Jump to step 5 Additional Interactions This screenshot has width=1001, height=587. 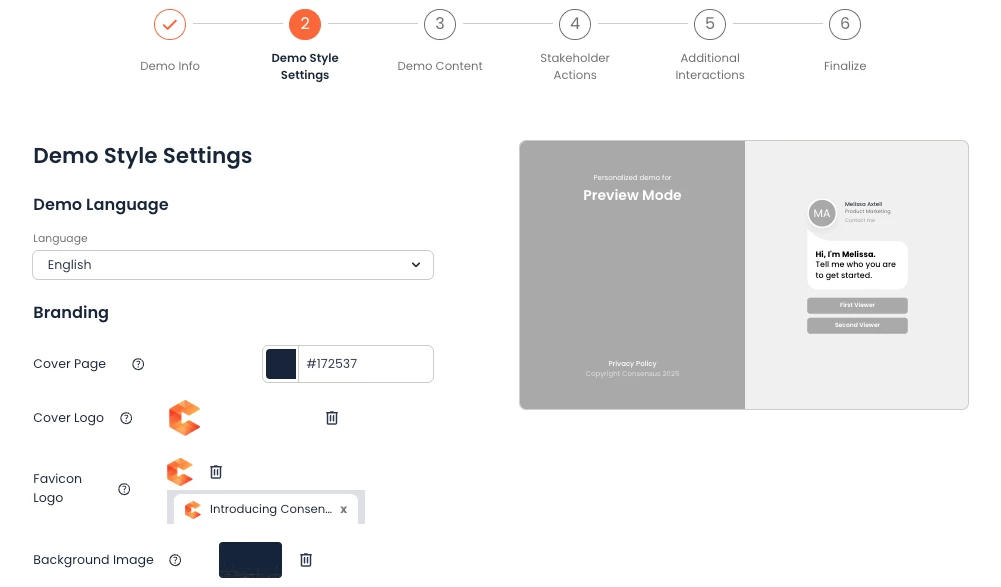click(710, 24)
